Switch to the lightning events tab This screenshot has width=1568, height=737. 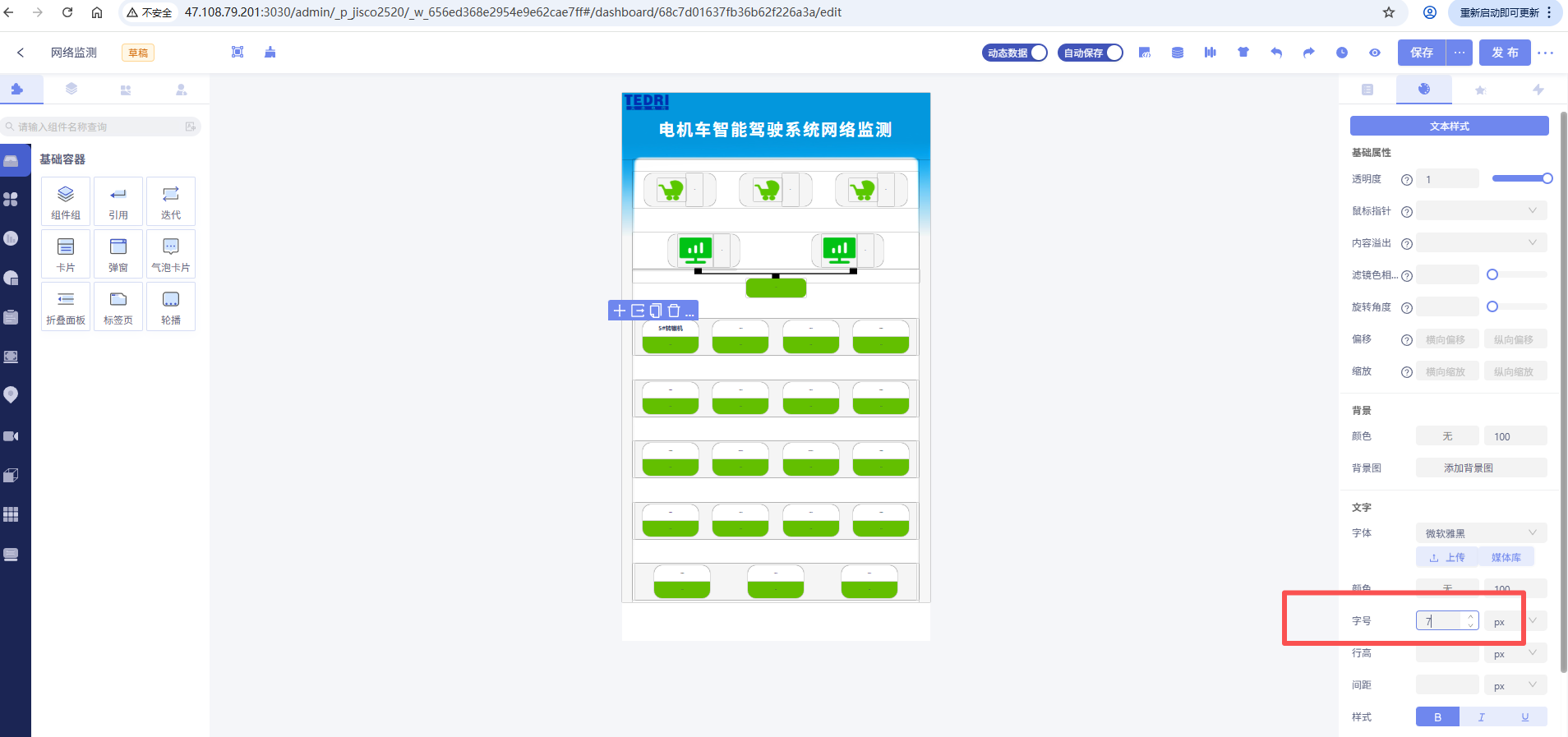(1538, 90)
